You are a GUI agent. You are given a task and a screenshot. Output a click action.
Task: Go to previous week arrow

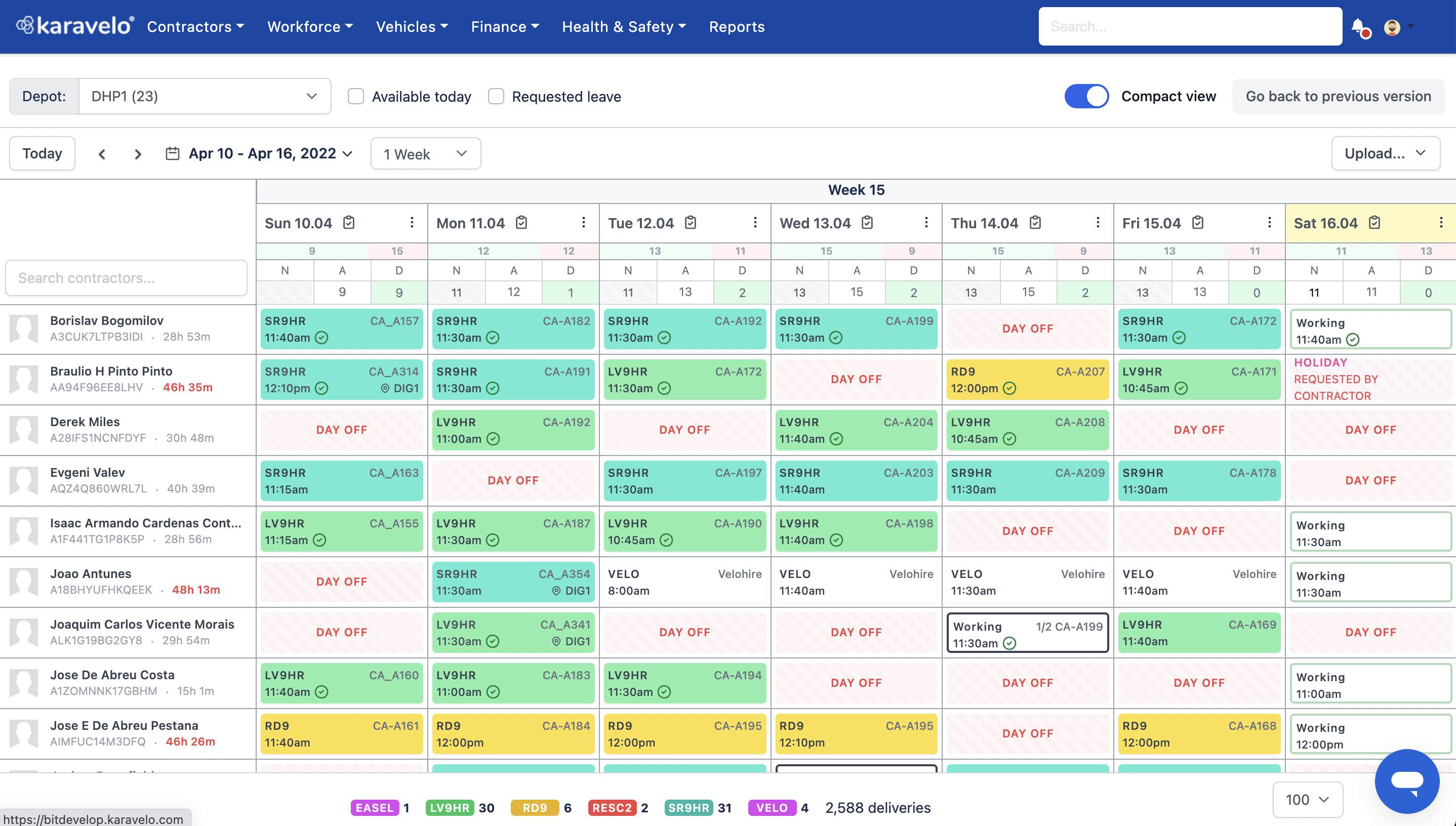(102, 154)
